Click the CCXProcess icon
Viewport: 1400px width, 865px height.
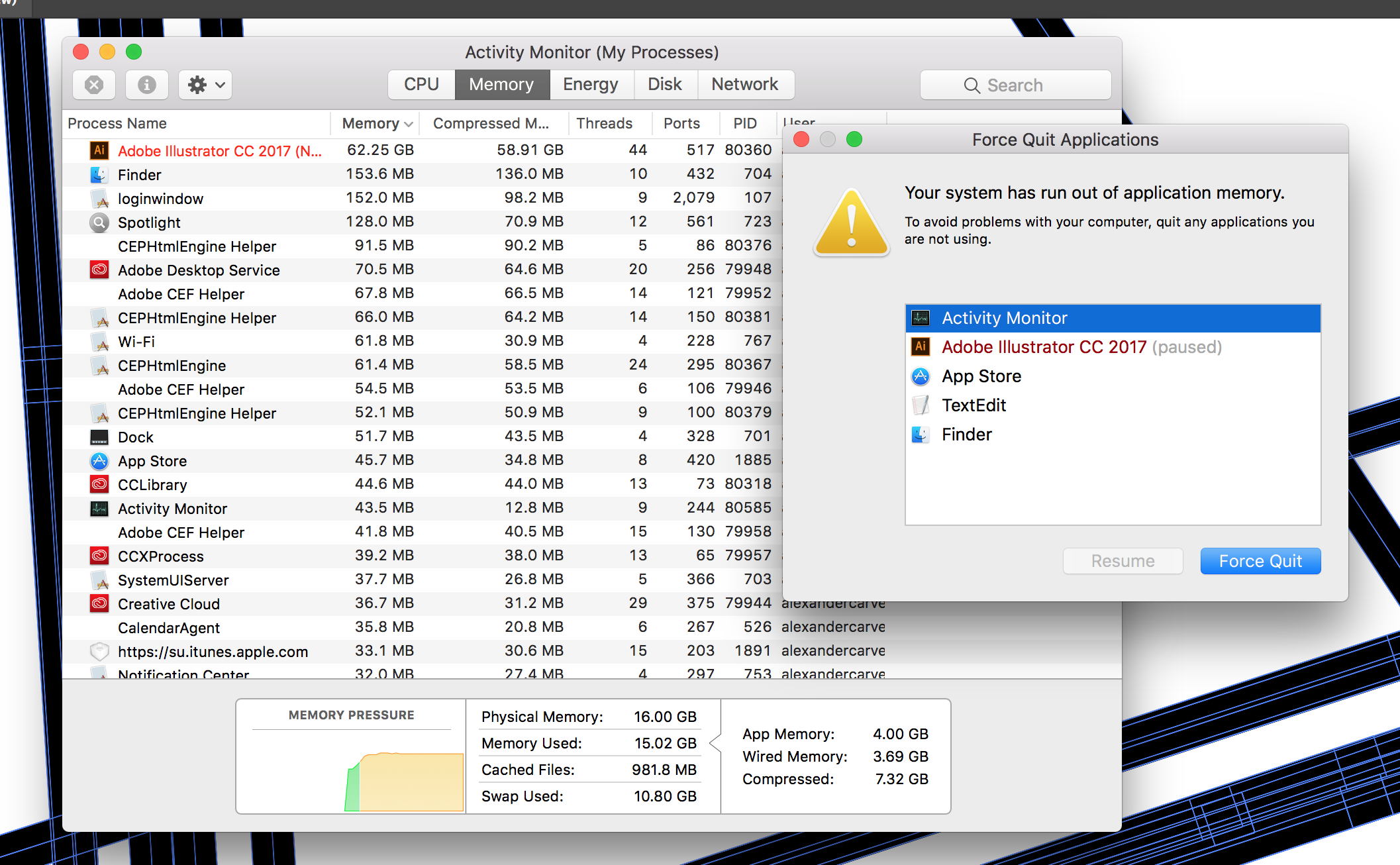click(99, 556)
